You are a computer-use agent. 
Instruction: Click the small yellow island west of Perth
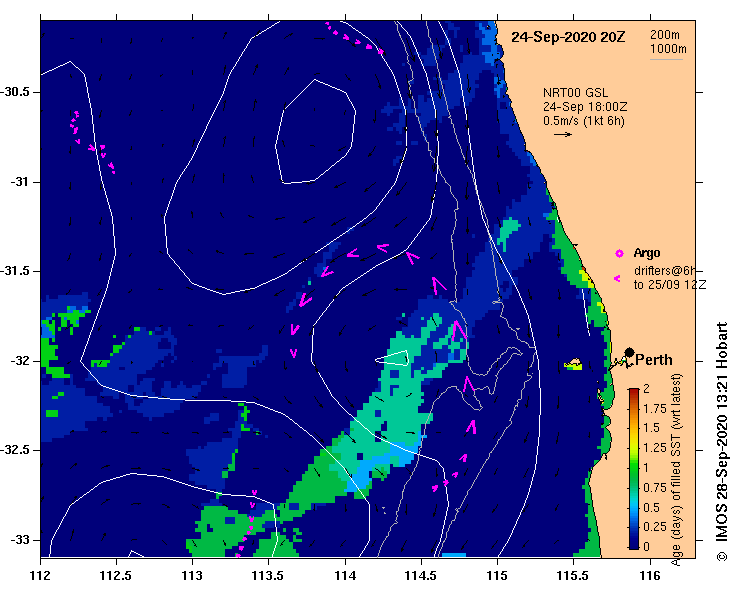[574, 364]
